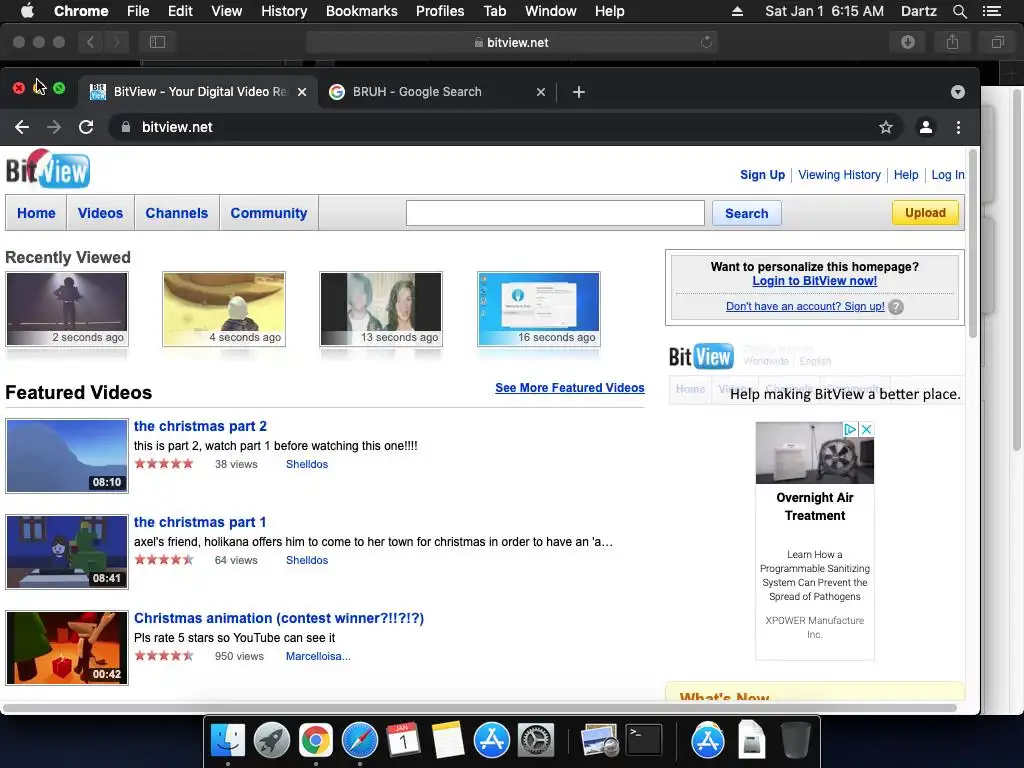Open System Preferences from the Dock
The width and height of the screenshot is (1024, 768).
pos(536,741)
